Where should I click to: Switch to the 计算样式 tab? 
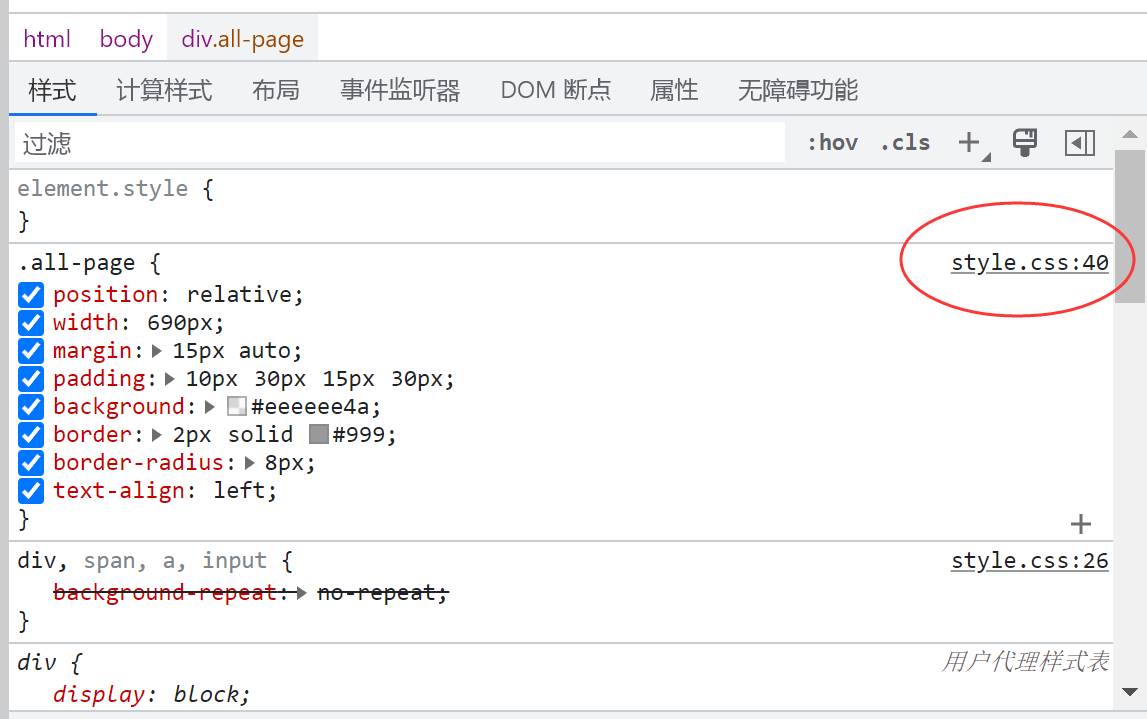164,91
